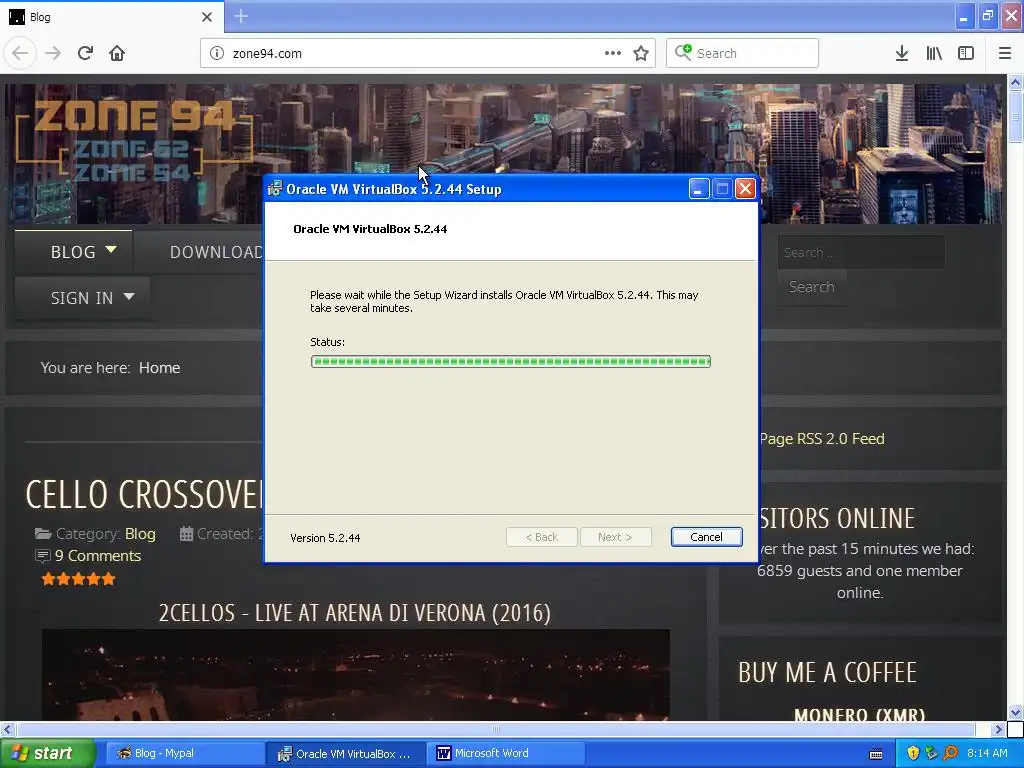Click the horizontal scrollbar right arrow
This screenshot has height=768, width=1024.
coord(999,729)
